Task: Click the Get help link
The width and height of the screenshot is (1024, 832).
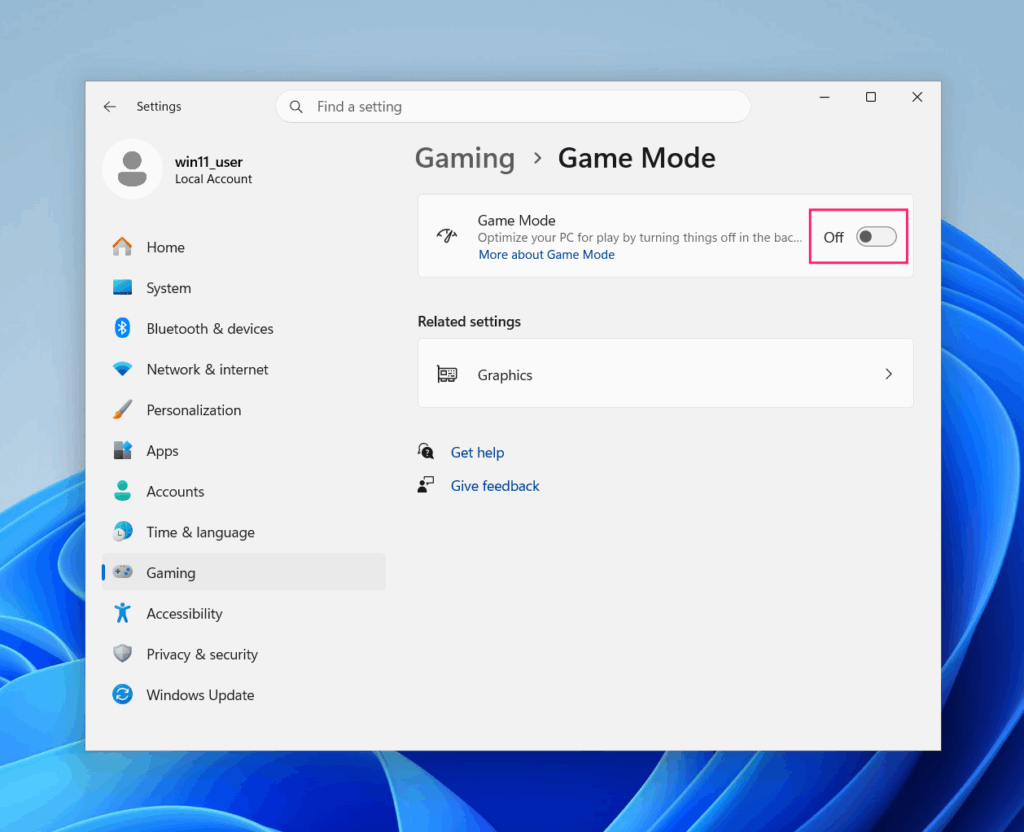Action: 477,453
